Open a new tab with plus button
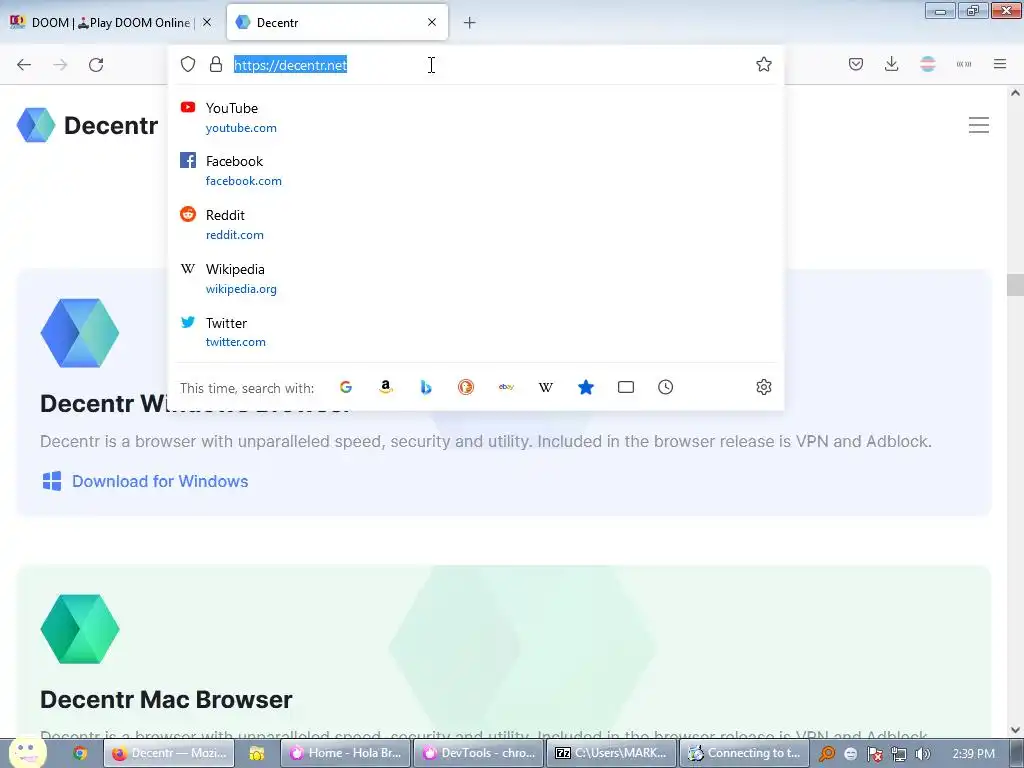 pos(470,23)
